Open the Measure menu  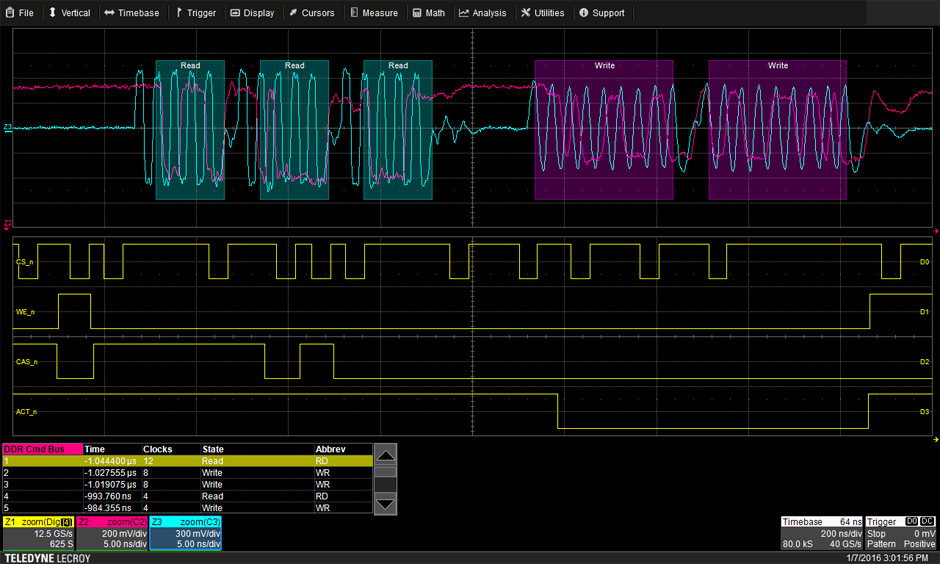(x=374, y=13)
